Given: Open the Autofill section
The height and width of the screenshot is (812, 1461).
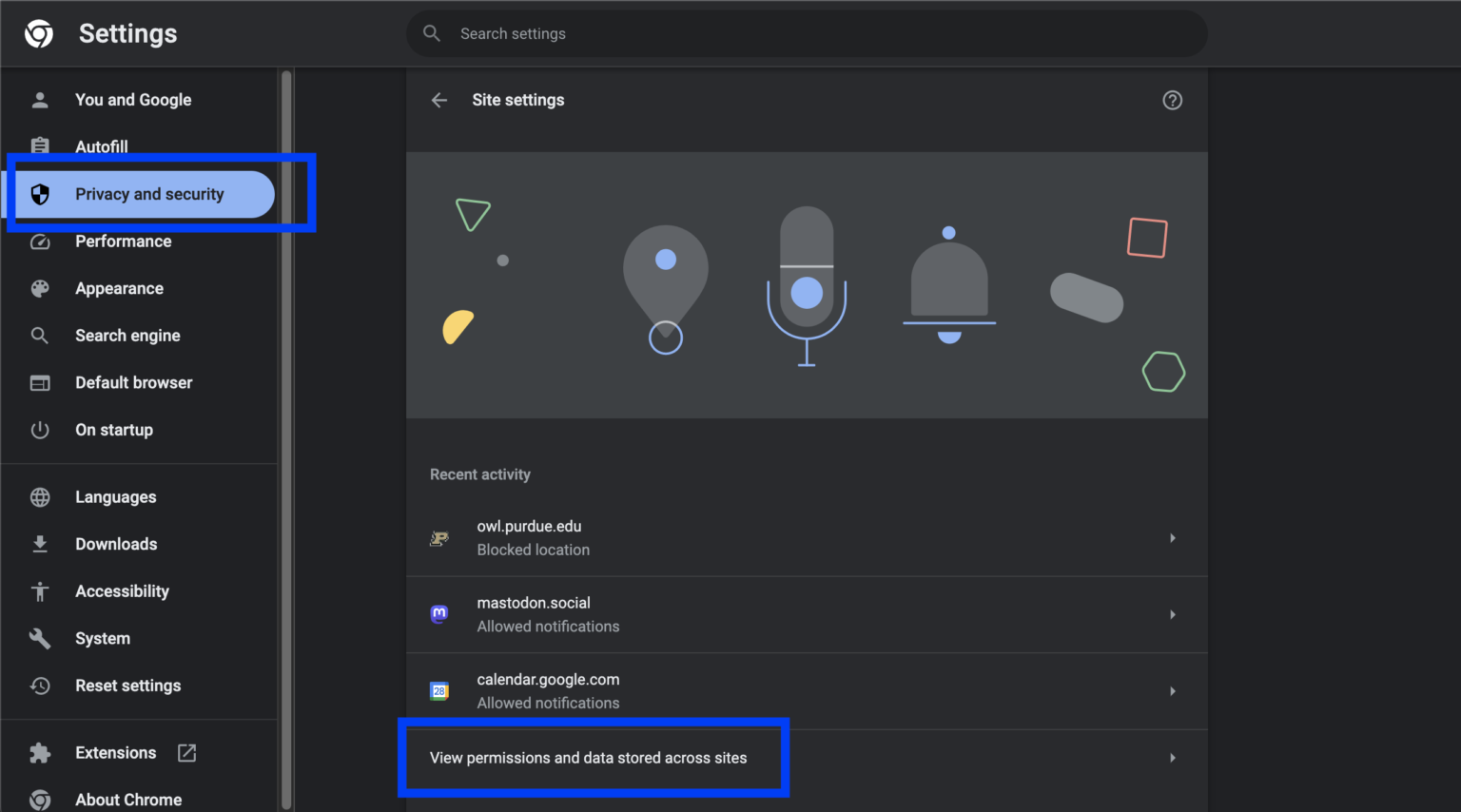Looking at the screenshot, I should pos(139,146).
